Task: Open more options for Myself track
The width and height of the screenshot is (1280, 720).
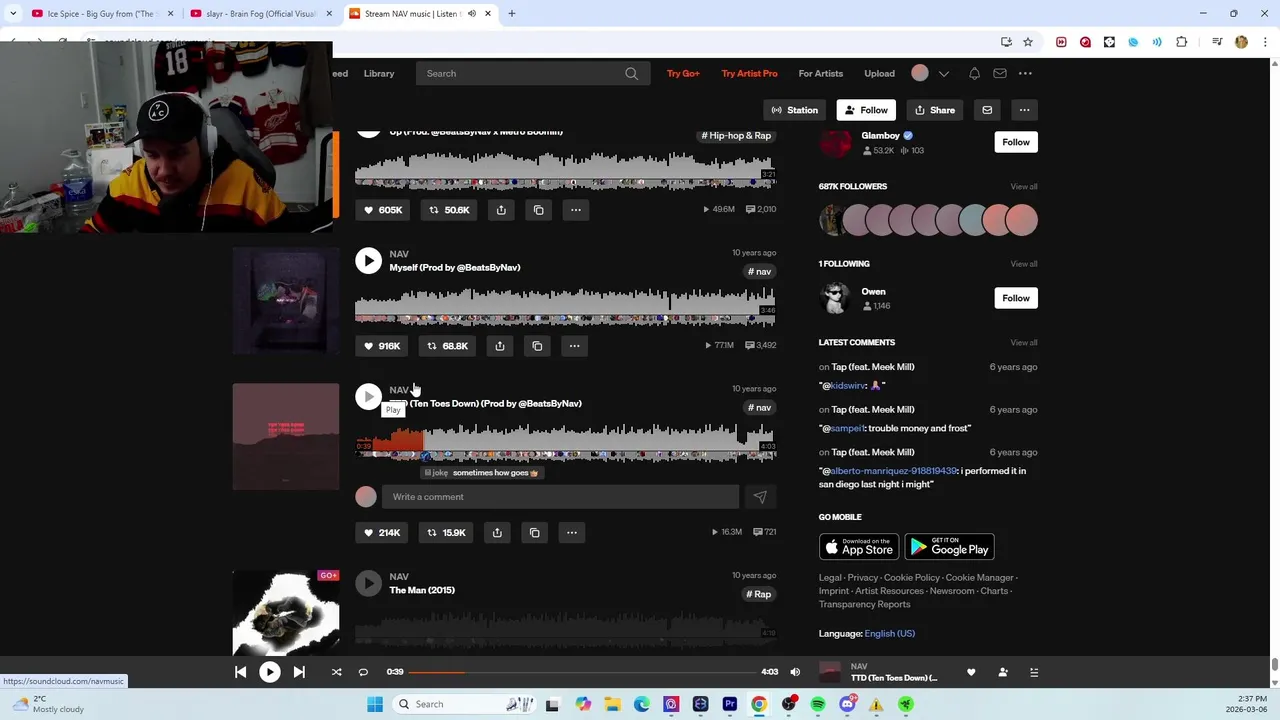Action: [x=574, y=346]
